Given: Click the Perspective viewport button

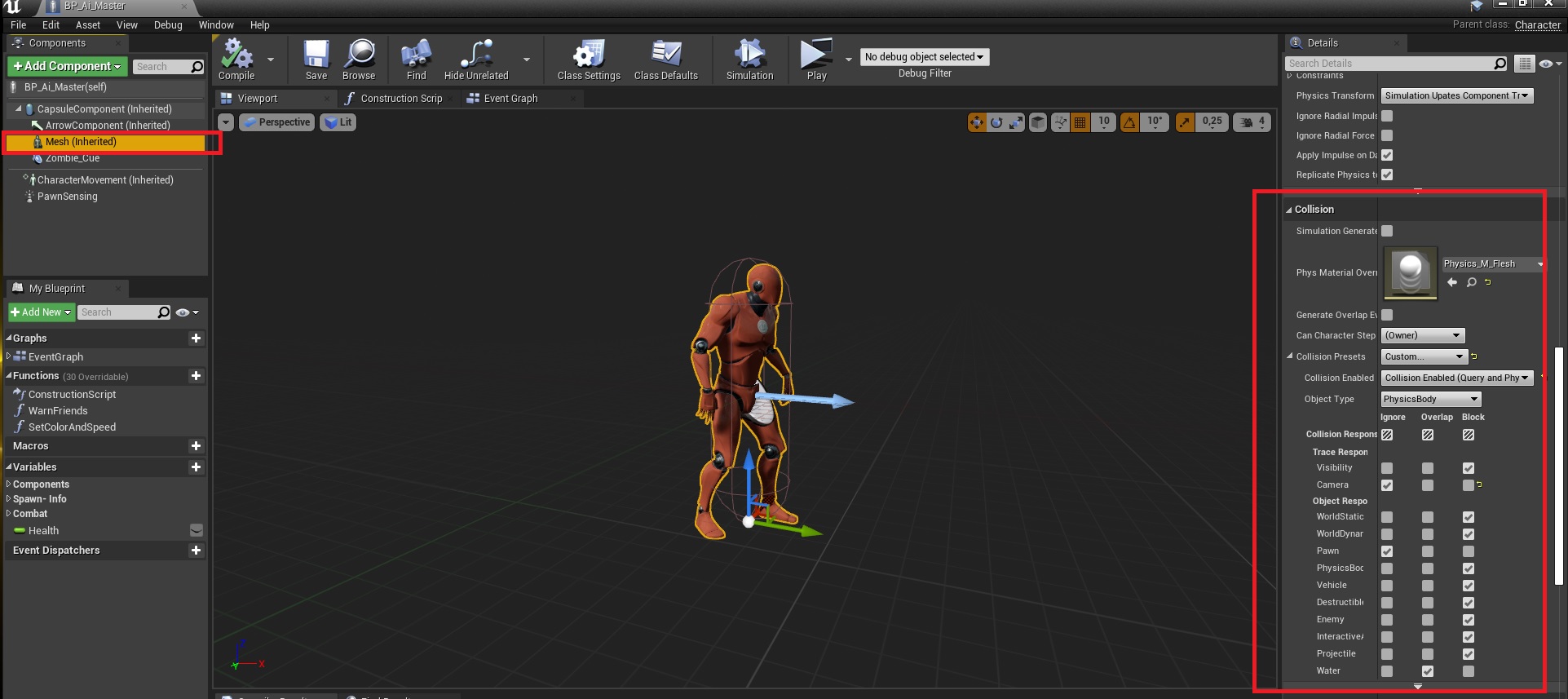Looking at the screenshot, I should click(277, 122).
